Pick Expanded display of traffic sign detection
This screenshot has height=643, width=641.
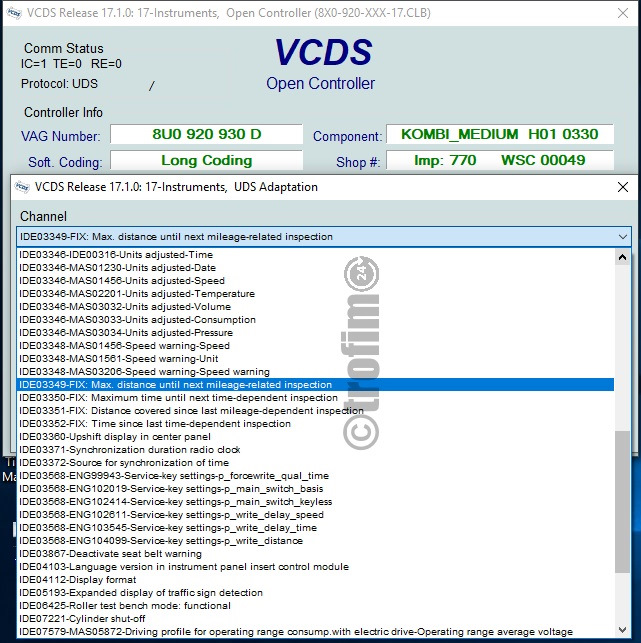point(315,593)
